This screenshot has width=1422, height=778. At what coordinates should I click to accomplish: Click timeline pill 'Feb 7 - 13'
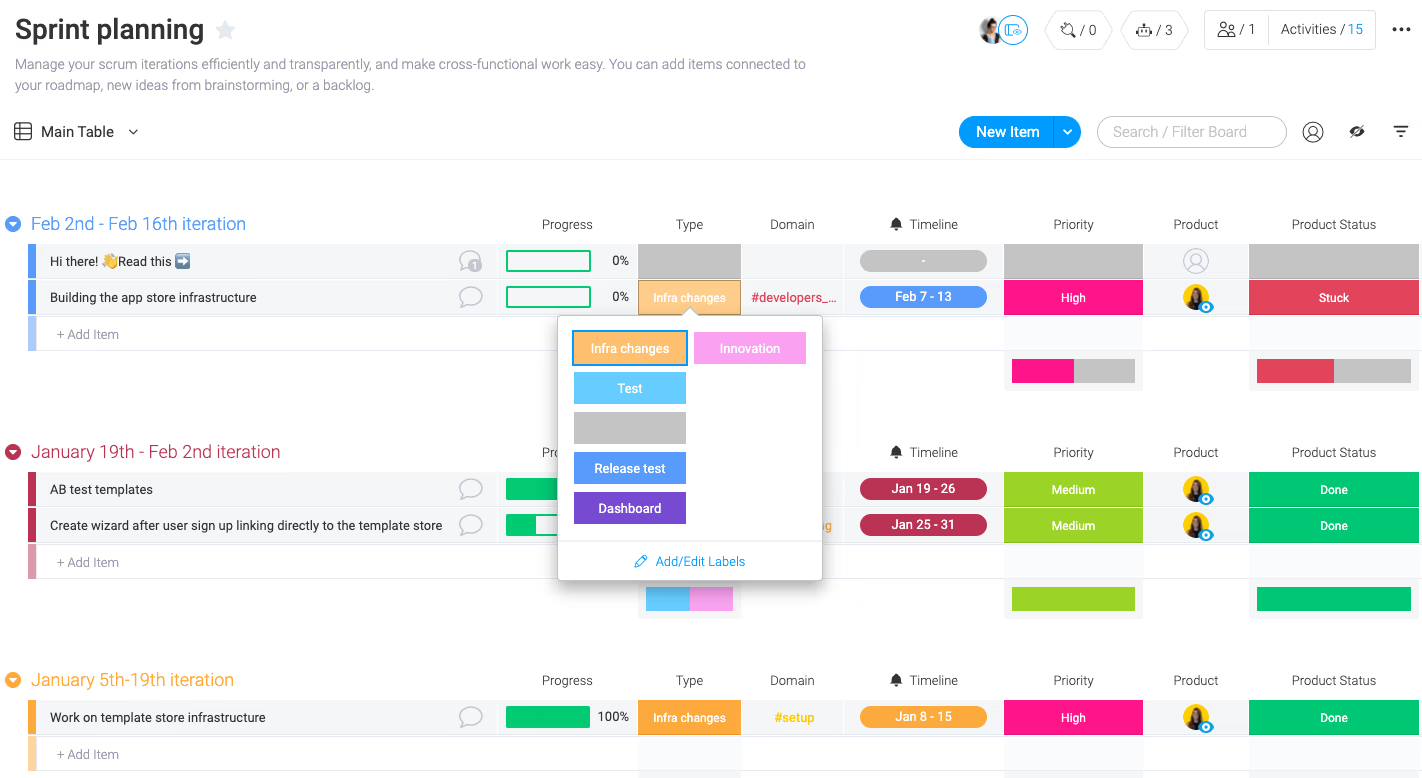923,297
